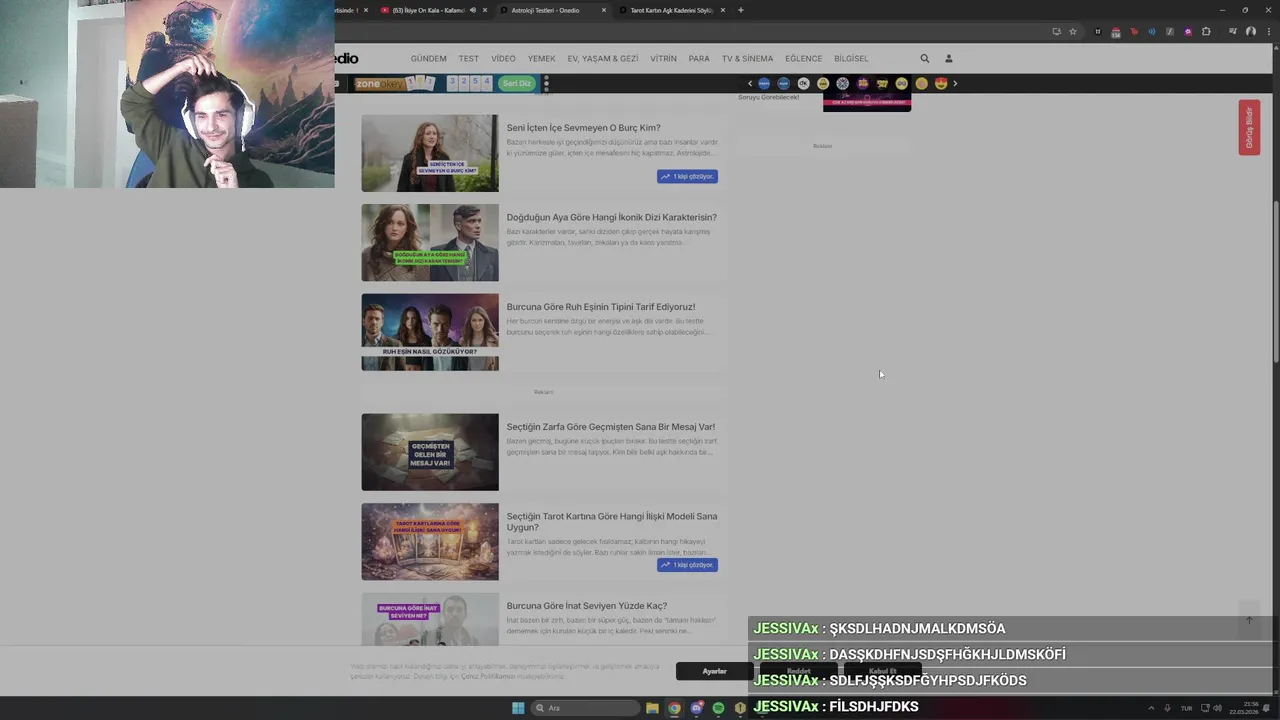1280x720 pixels.
Task: Open the TV & SİNEMA menu item
Action: coord(747,59)
